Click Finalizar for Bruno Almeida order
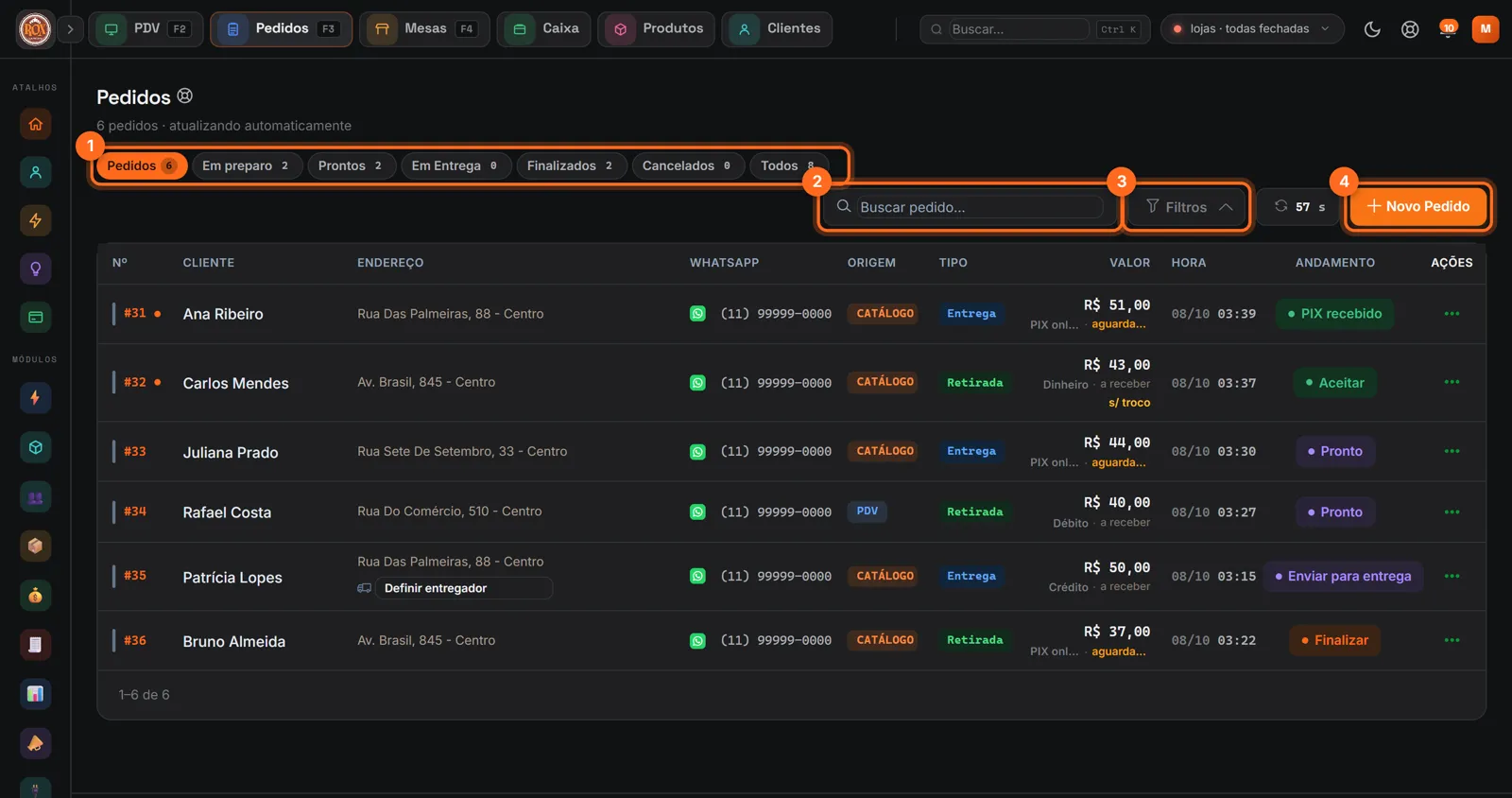The image size is (1512, 798). point(1334,640)
